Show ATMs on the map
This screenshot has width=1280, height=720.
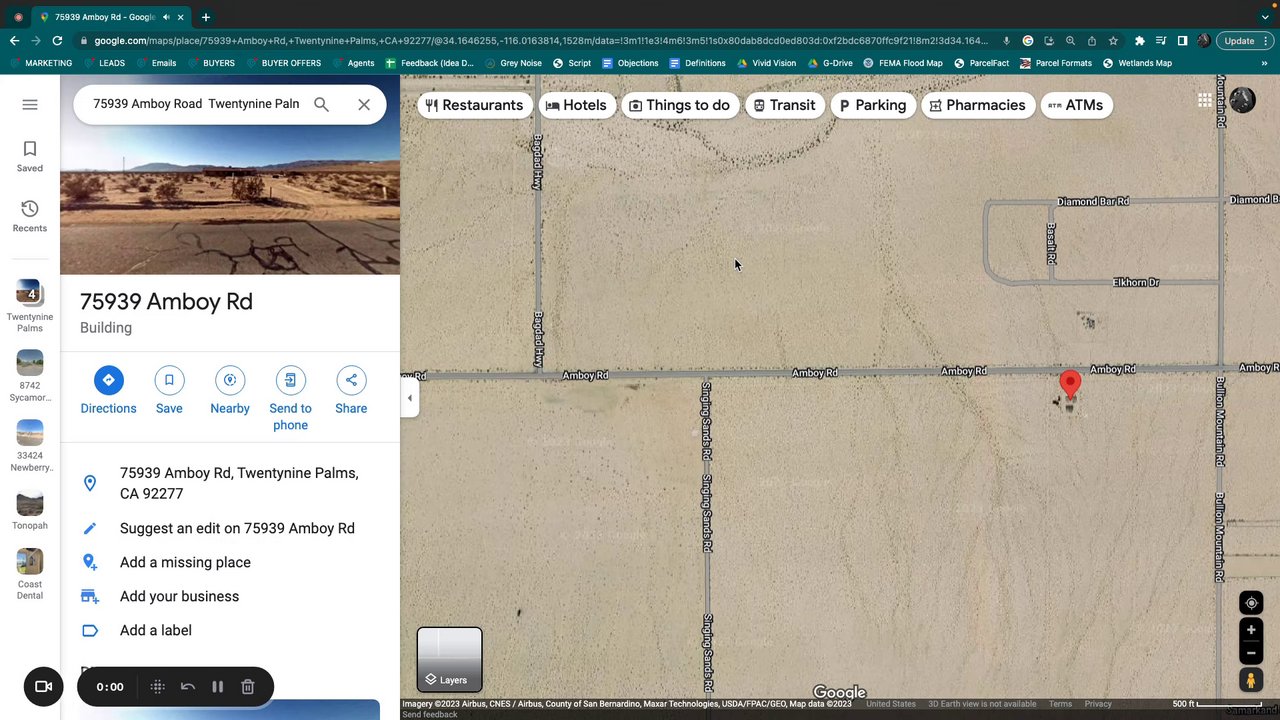click(x=1076, y=105)
